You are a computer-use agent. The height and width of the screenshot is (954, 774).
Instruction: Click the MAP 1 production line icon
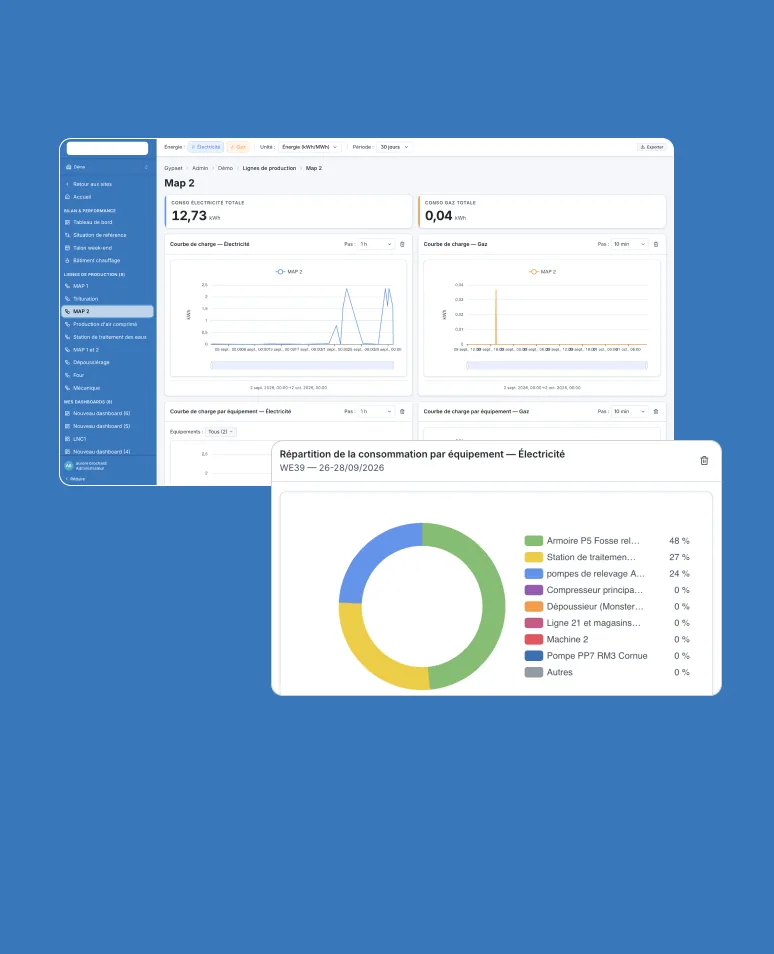click(x=68, y=286)
